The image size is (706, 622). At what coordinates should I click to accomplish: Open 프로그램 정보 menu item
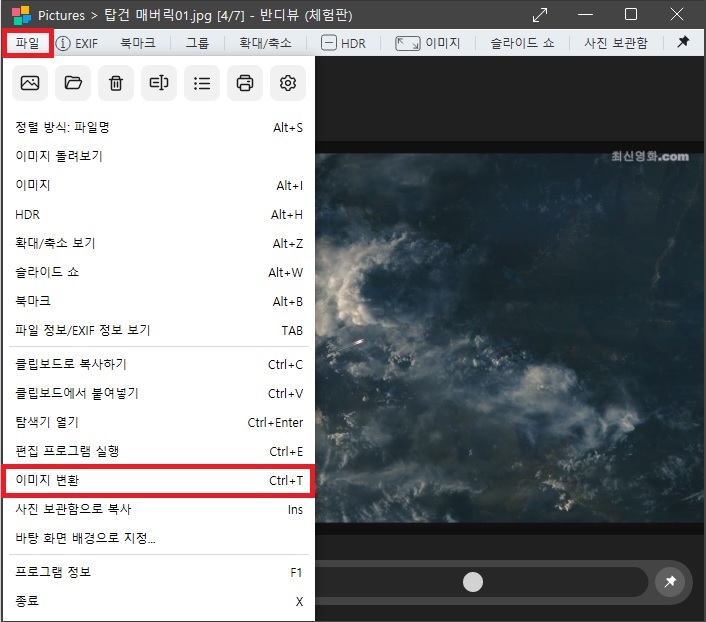(158, 572)
